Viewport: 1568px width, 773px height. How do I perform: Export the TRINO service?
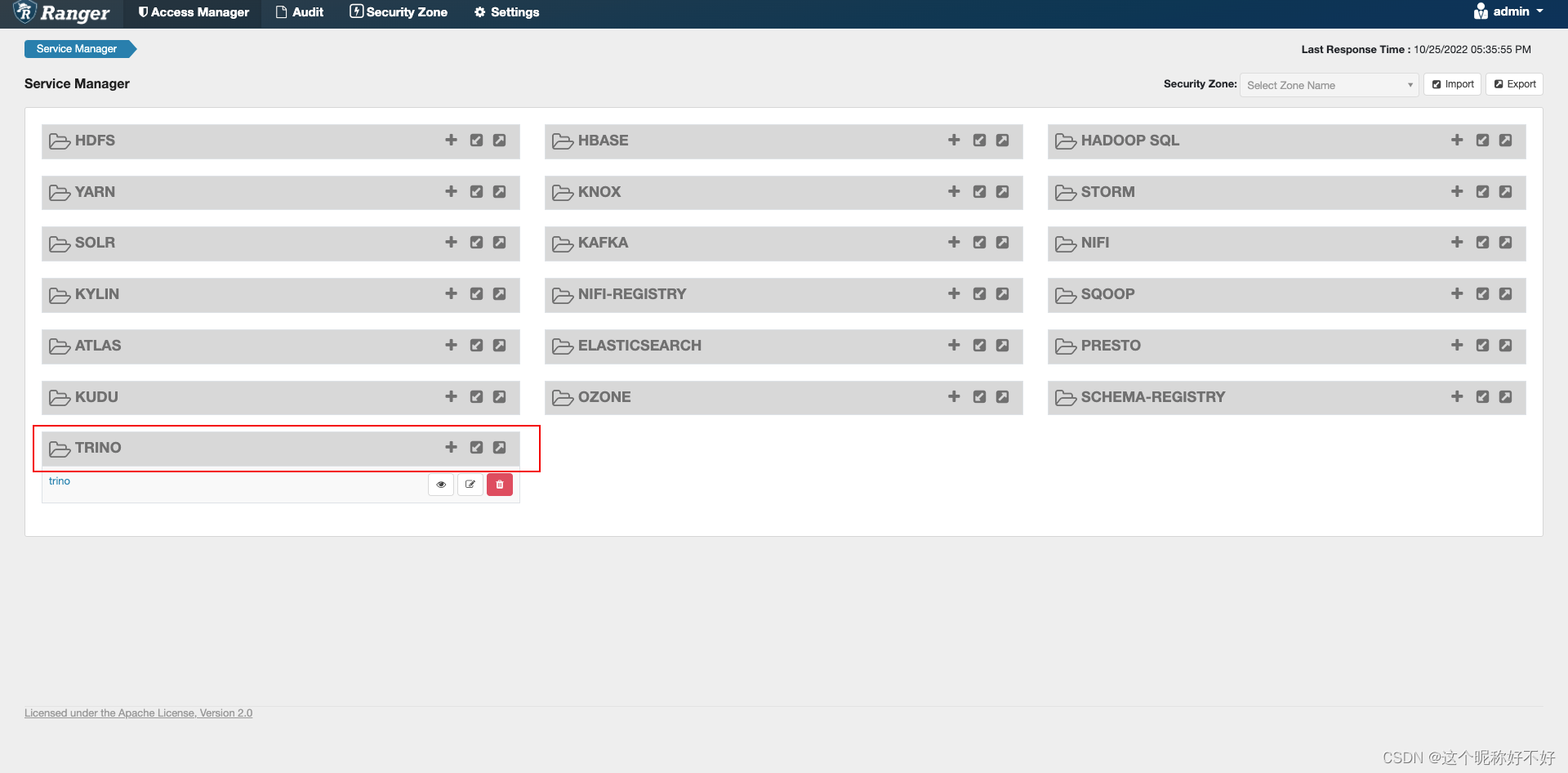[x=499, y=447]
